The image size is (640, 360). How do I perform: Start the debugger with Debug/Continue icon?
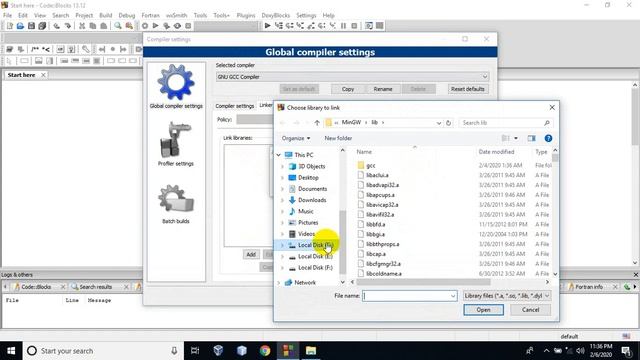tap(267, 26)
